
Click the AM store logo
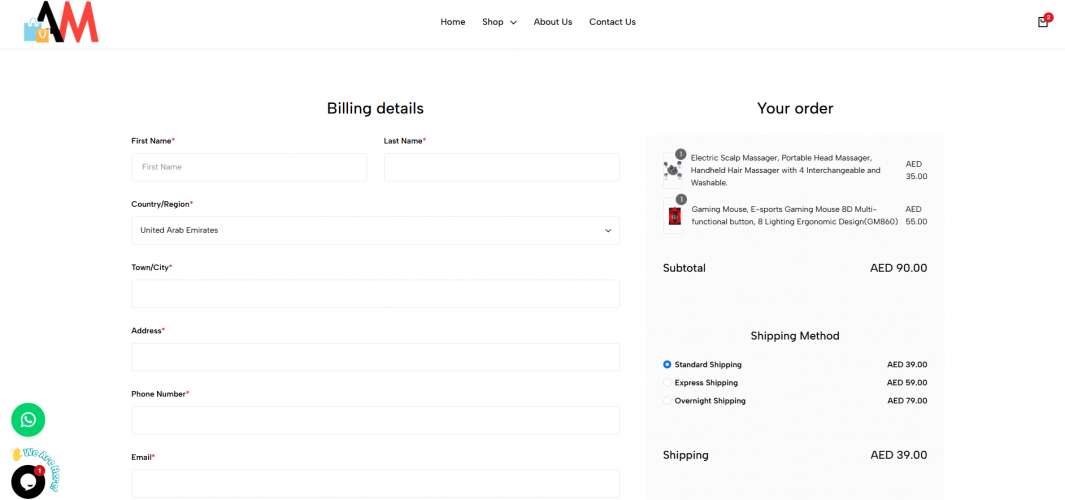(61, 22)
